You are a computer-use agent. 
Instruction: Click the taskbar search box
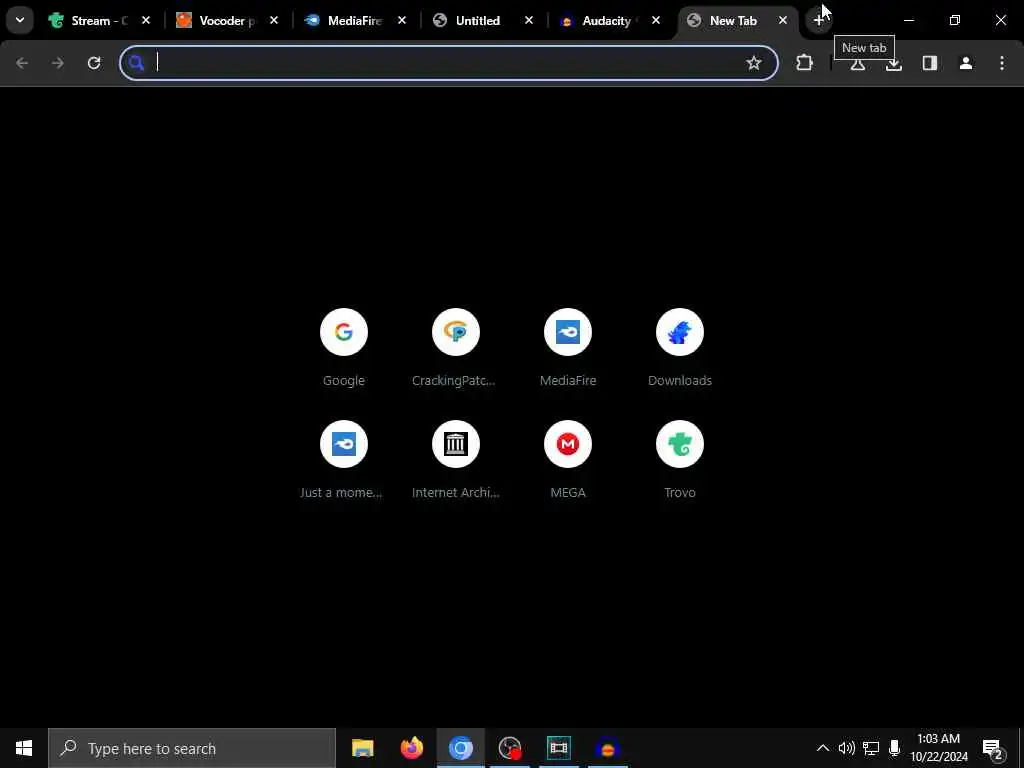(192, 748)
